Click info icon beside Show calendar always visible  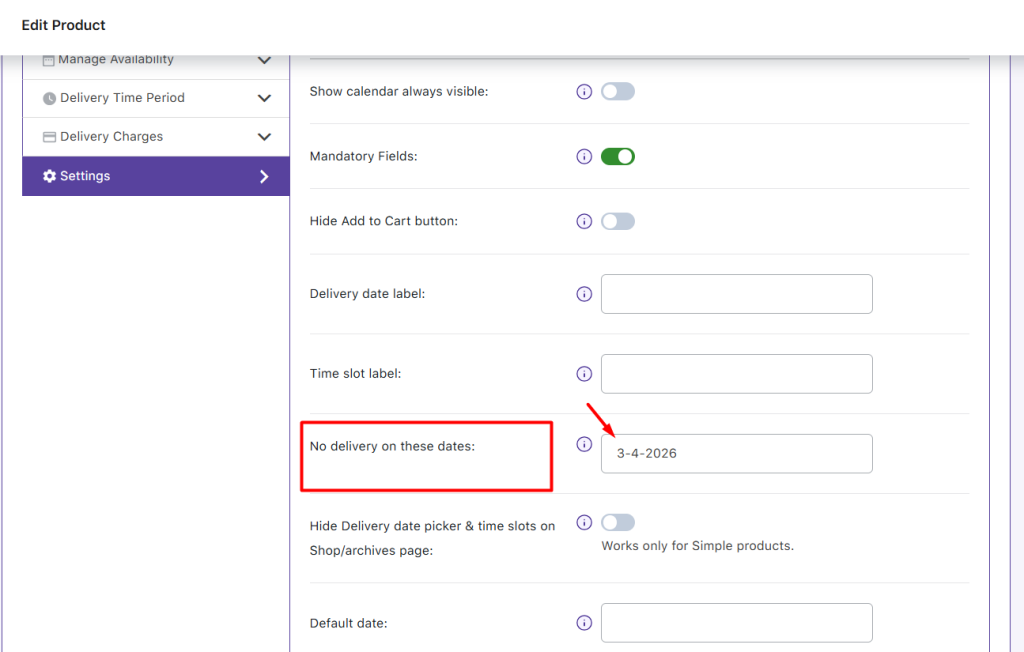[x=584, y=92]
